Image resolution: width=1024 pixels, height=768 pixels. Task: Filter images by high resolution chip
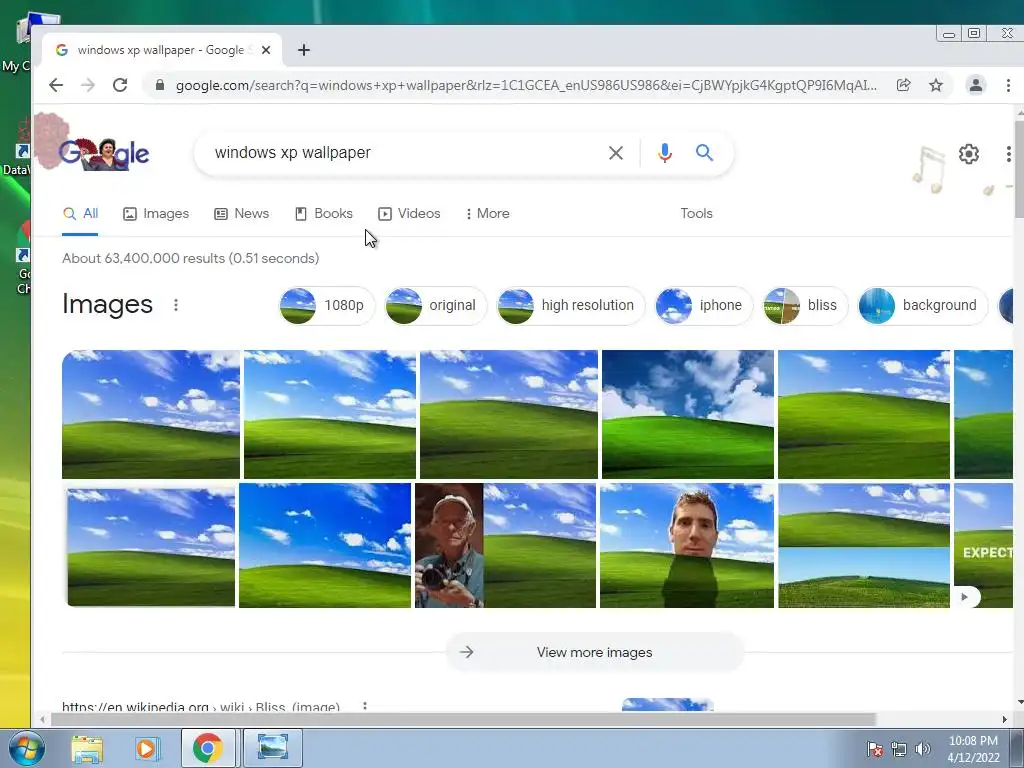pyautogui.click(x=571, y=305)
